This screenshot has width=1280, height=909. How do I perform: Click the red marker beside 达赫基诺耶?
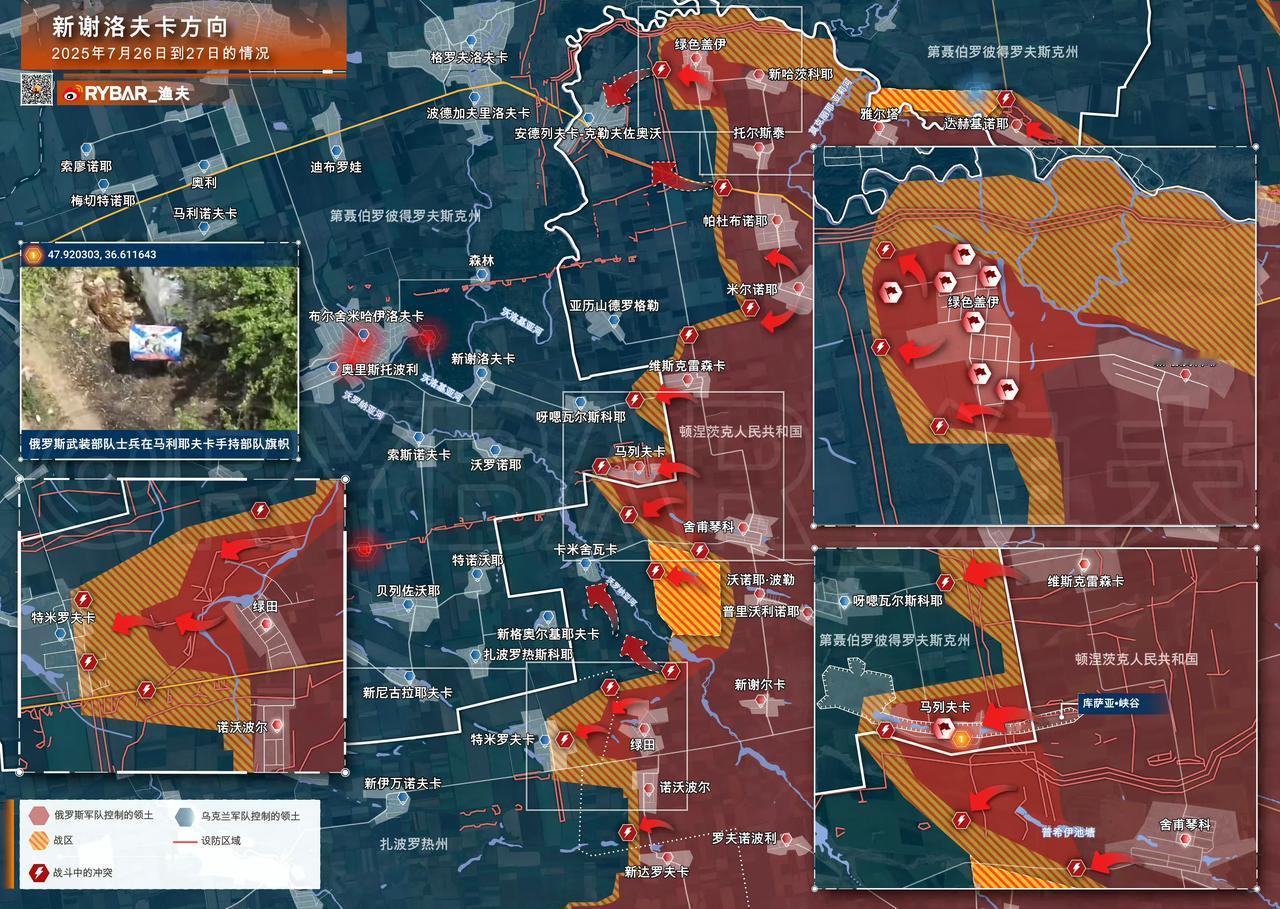click(x=1016, y=124)
